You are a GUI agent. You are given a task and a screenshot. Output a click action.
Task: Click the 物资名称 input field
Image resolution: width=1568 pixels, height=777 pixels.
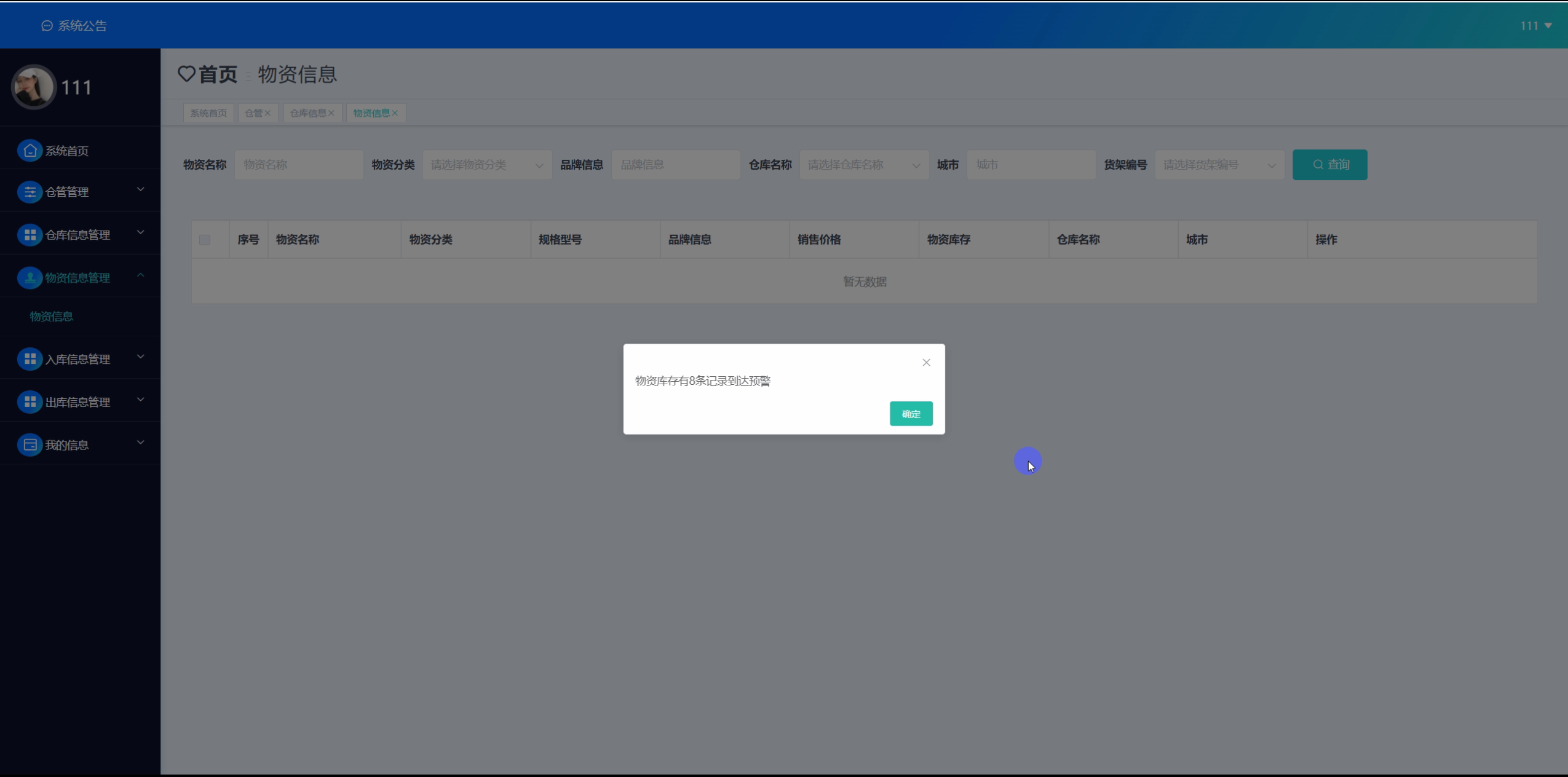coord(298,165)
